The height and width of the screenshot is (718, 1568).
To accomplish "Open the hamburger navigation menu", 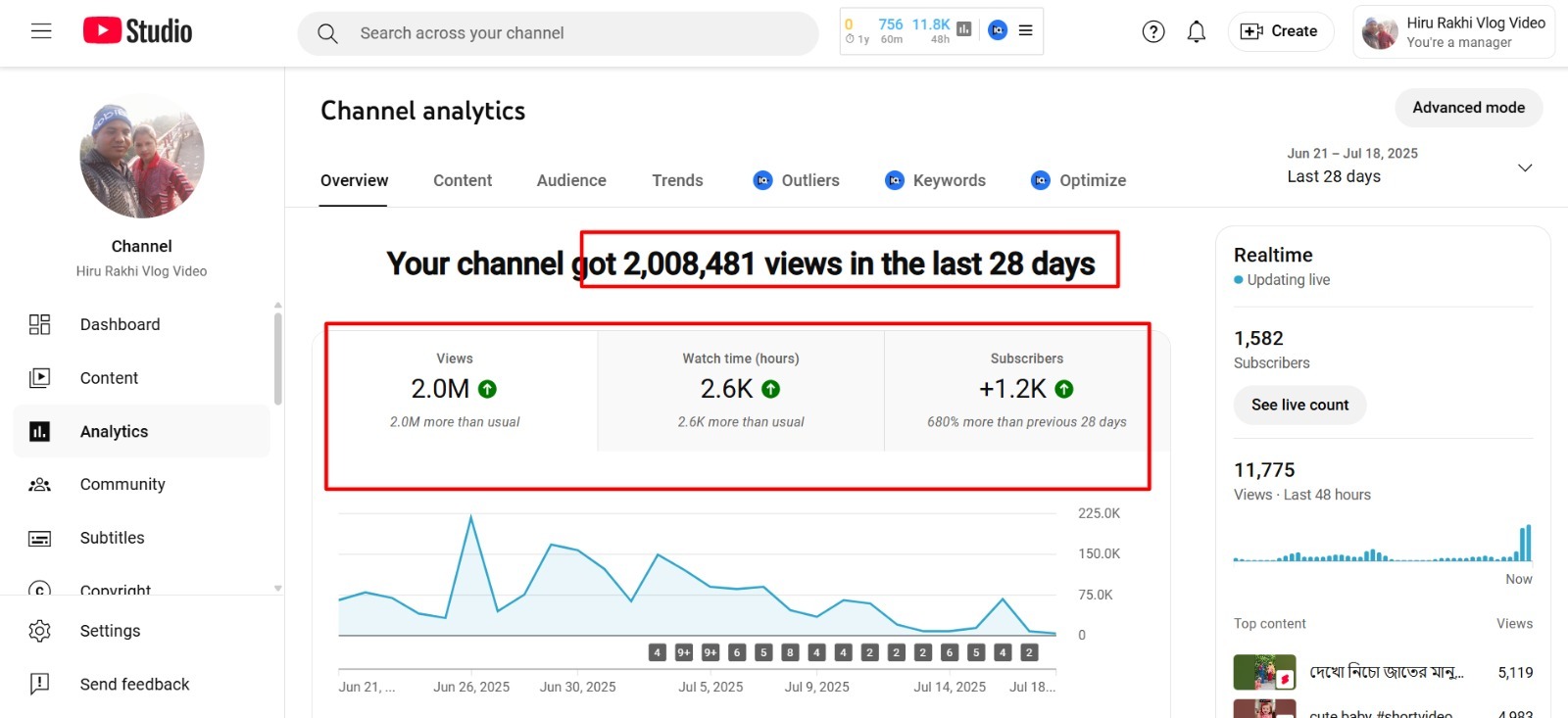I will tap(41, 31).
